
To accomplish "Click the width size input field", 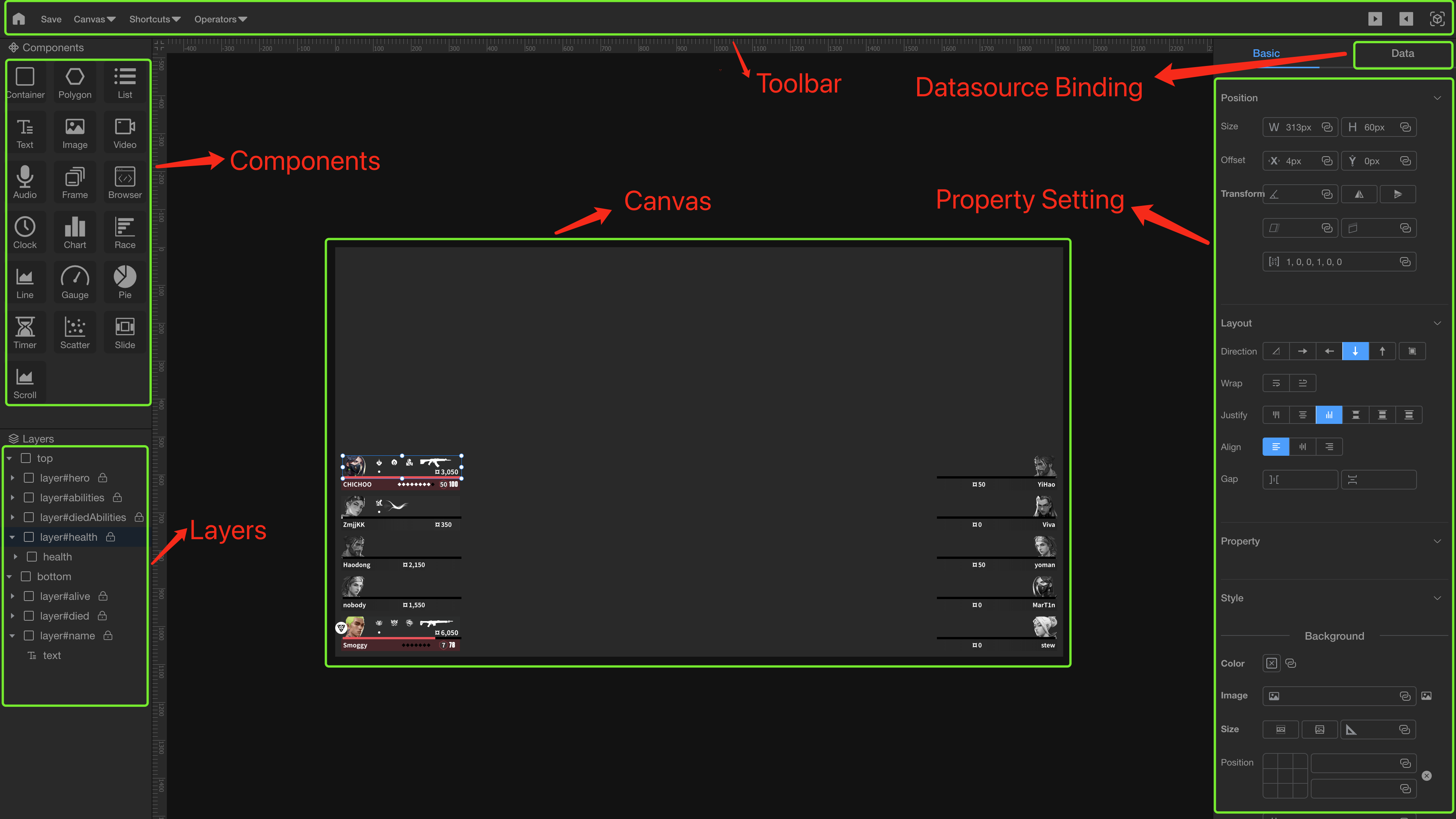I will point(1299,128).
